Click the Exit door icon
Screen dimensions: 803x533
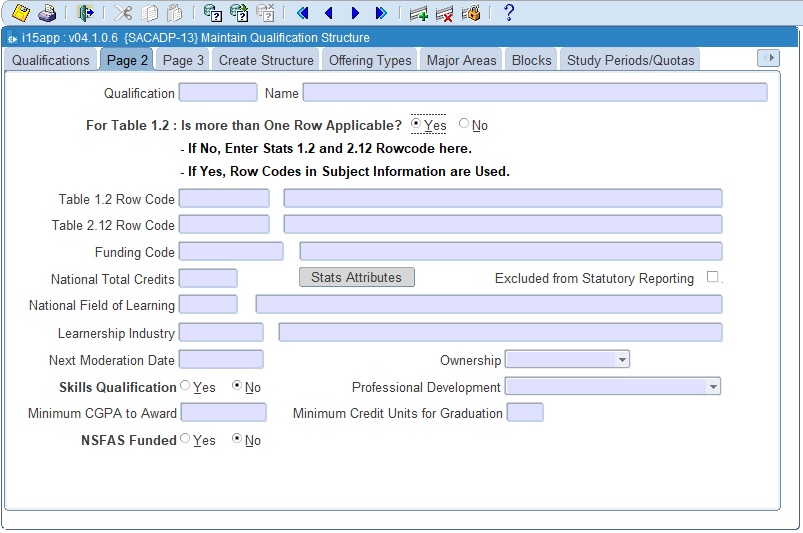[85, 13]
